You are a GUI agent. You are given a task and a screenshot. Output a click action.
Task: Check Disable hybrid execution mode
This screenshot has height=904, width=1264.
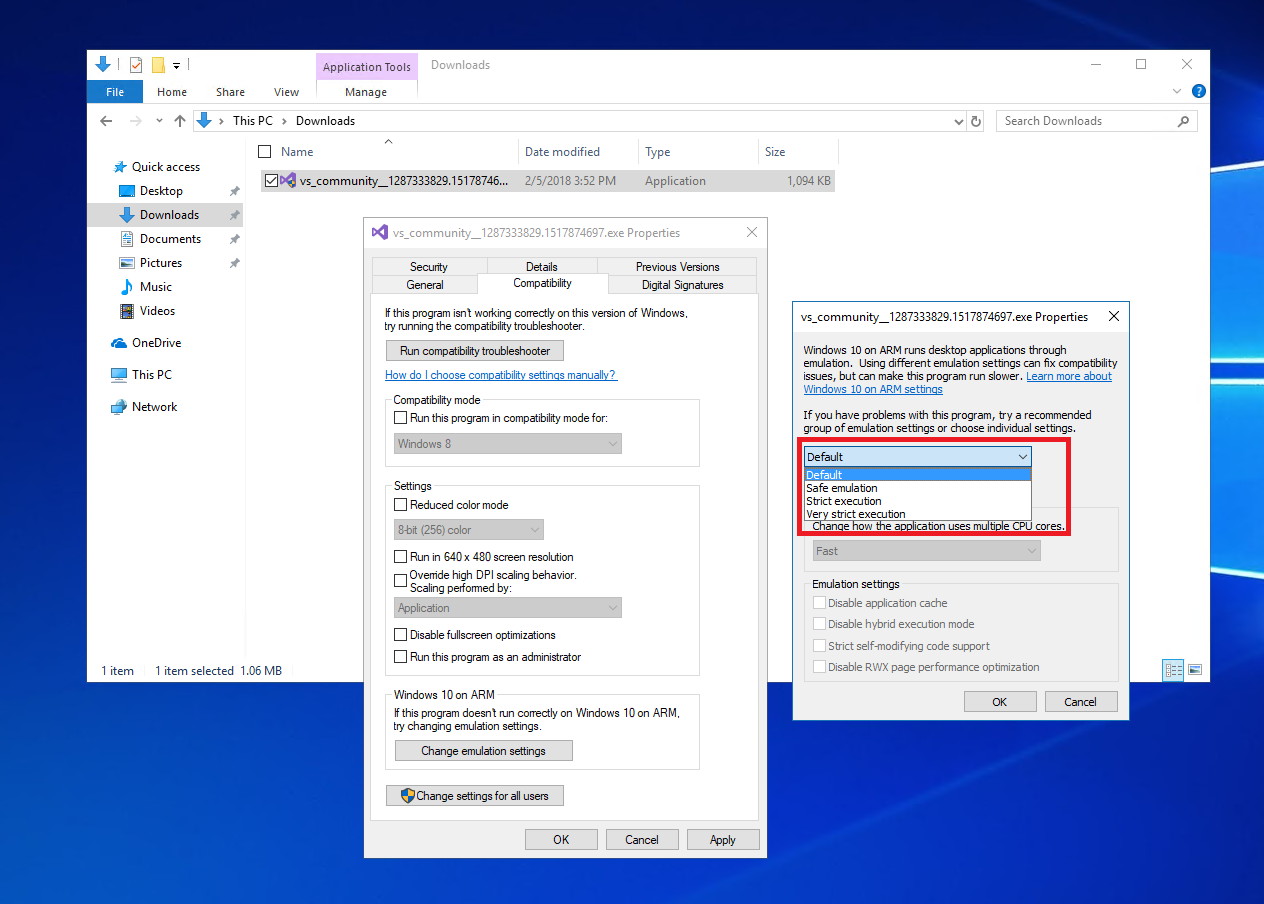point(820,624)
